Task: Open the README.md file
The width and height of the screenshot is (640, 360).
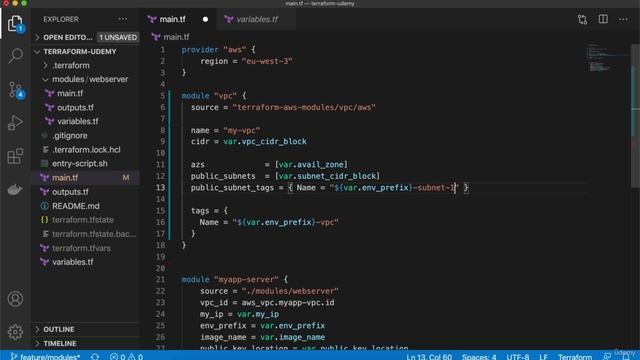Action: tap(76, 206)
